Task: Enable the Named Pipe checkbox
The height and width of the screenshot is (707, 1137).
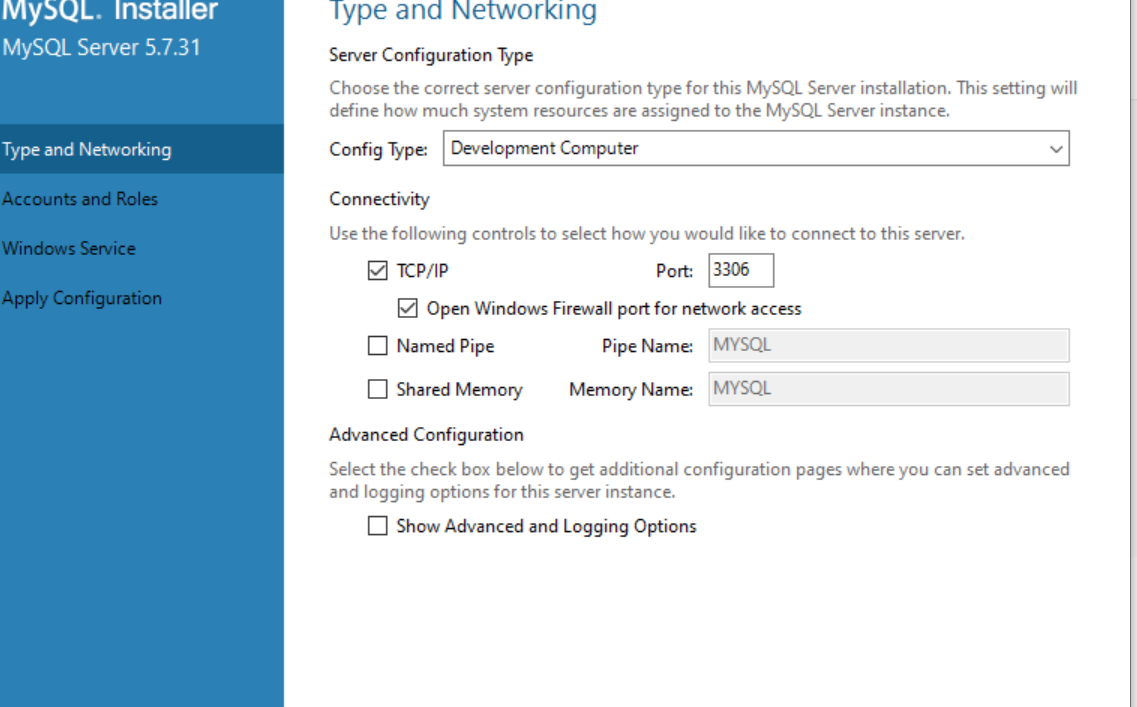Action: tap(377, 346)
